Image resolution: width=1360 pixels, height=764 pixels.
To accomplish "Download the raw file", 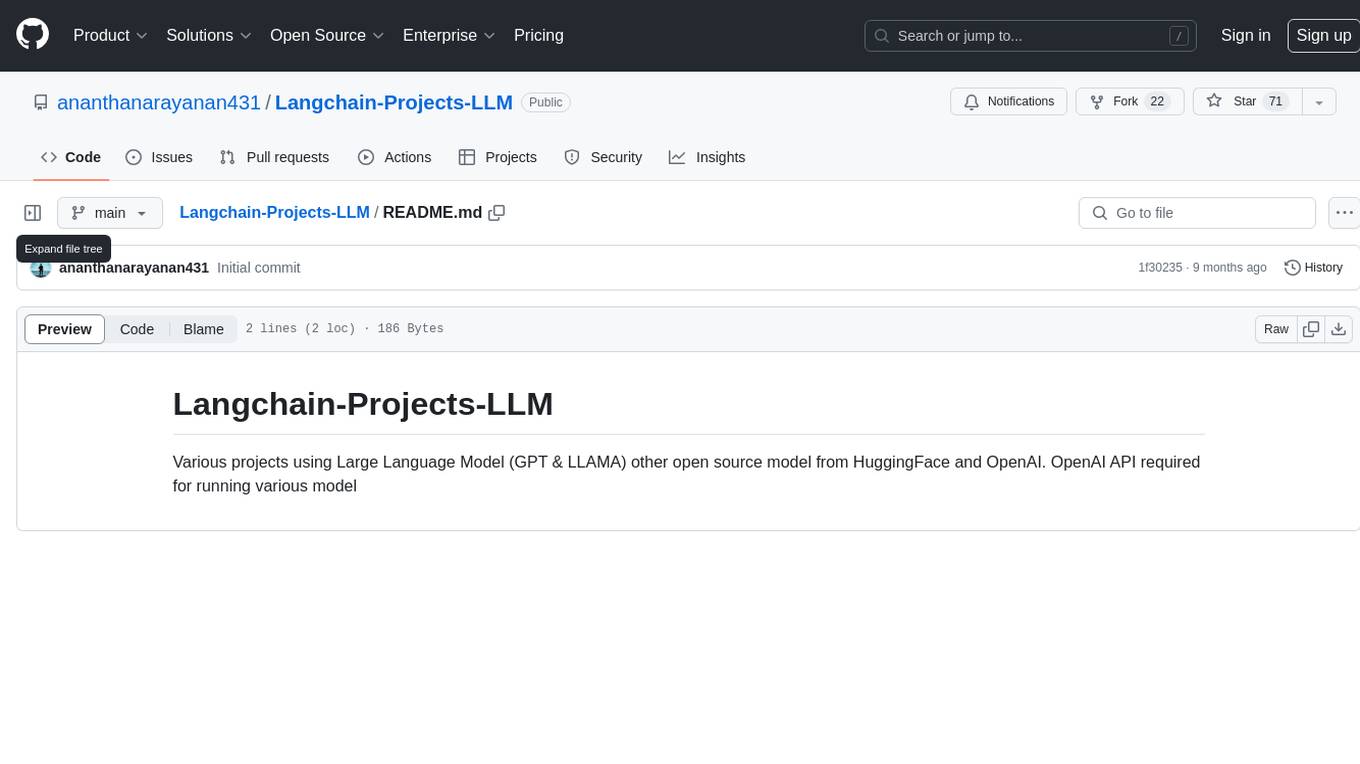I will tap(1339, 329).
